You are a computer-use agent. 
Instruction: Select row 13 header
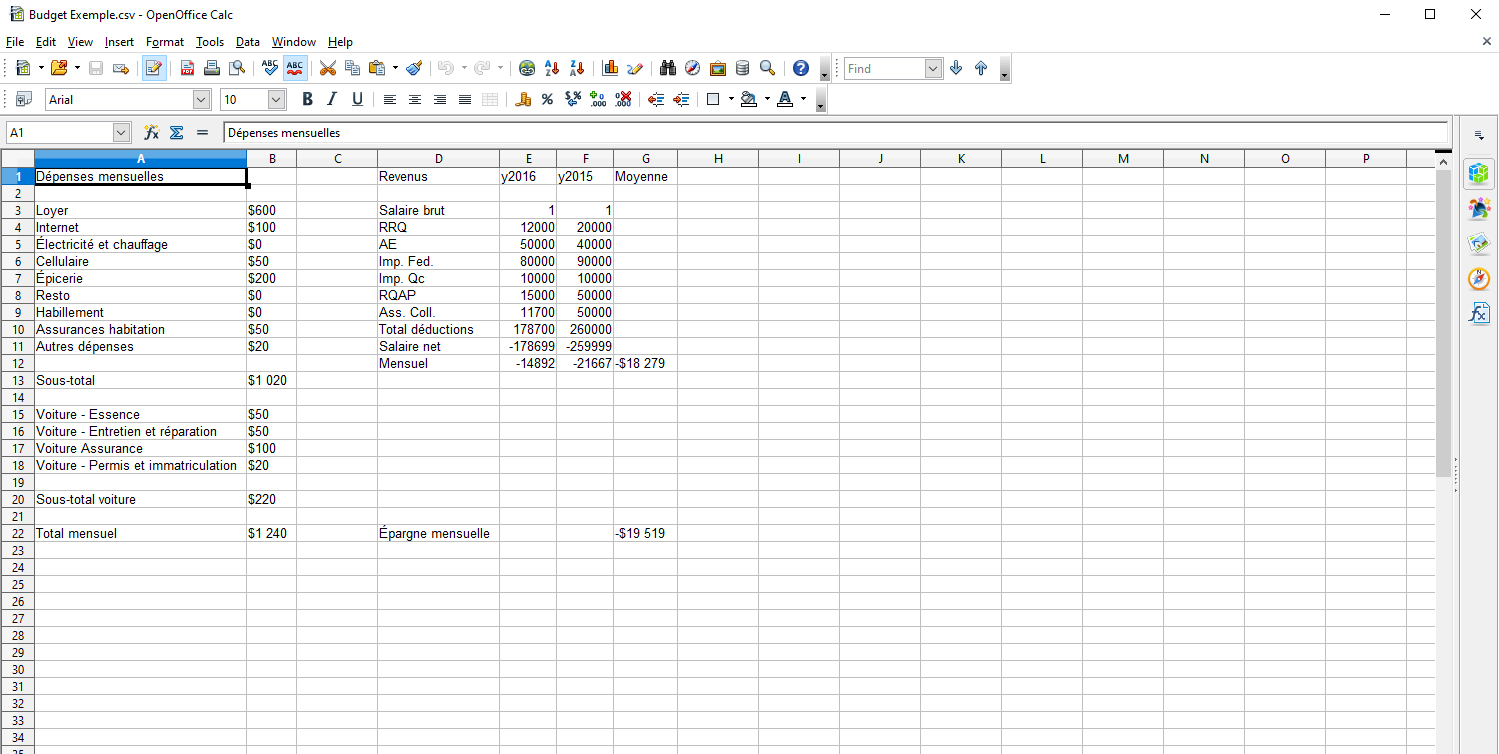pos(17,381)
